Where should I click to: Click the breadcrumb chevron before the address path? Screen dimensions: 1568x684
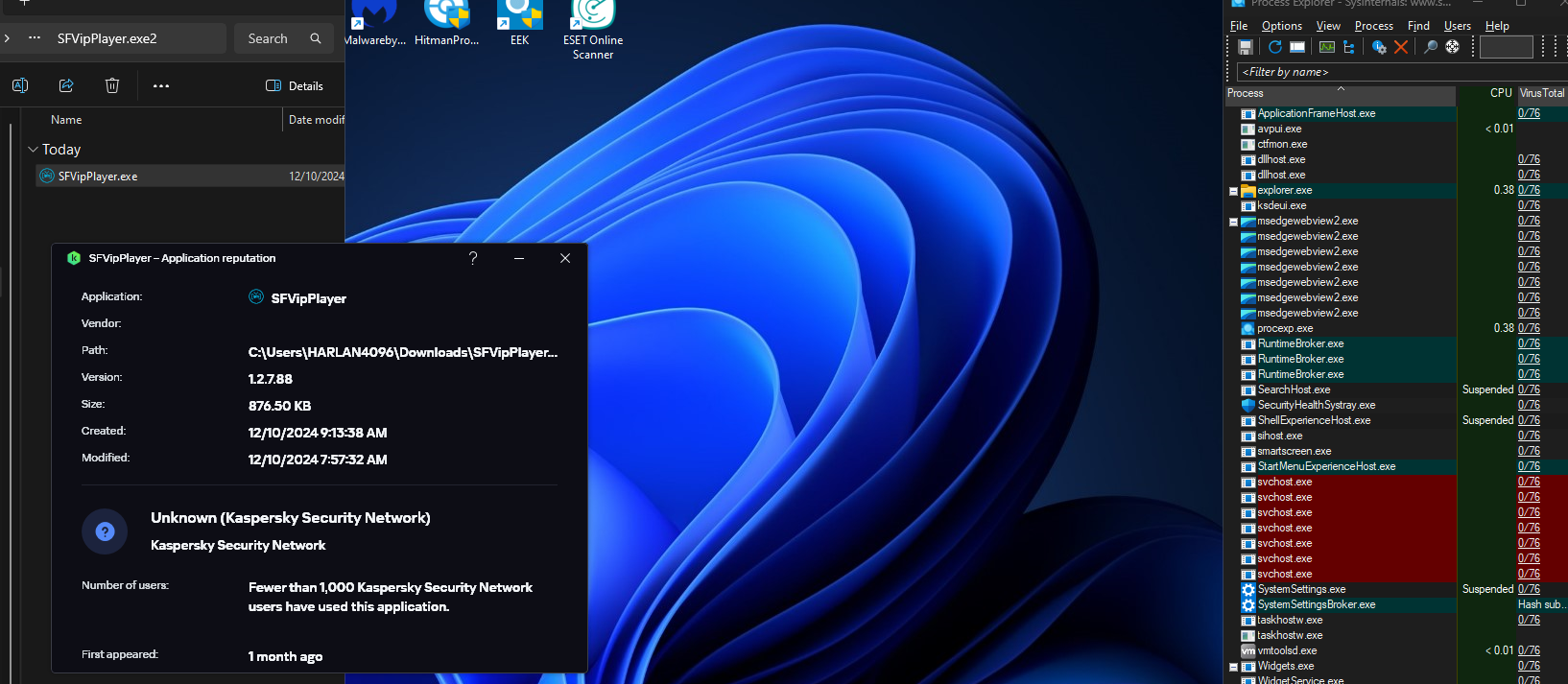tap(7, 38)
